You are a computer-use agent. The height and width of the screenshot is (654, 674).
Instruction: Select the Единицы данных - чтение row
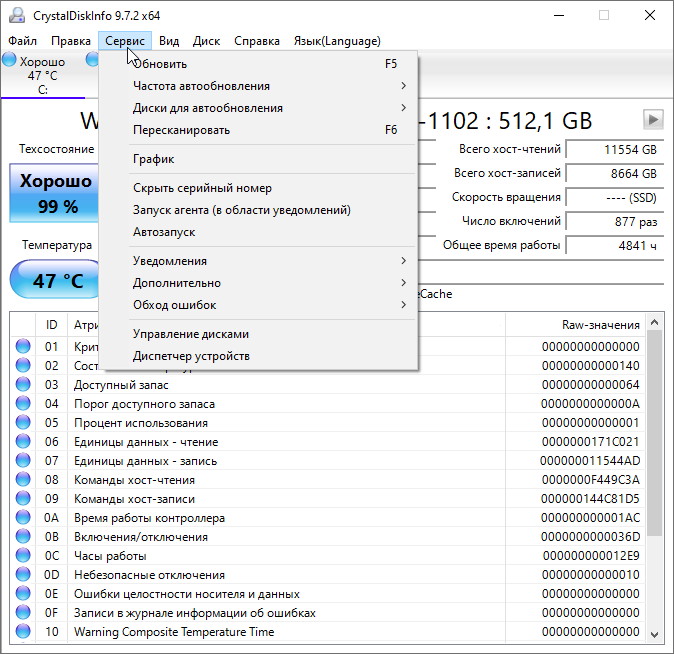pos(328,442)
